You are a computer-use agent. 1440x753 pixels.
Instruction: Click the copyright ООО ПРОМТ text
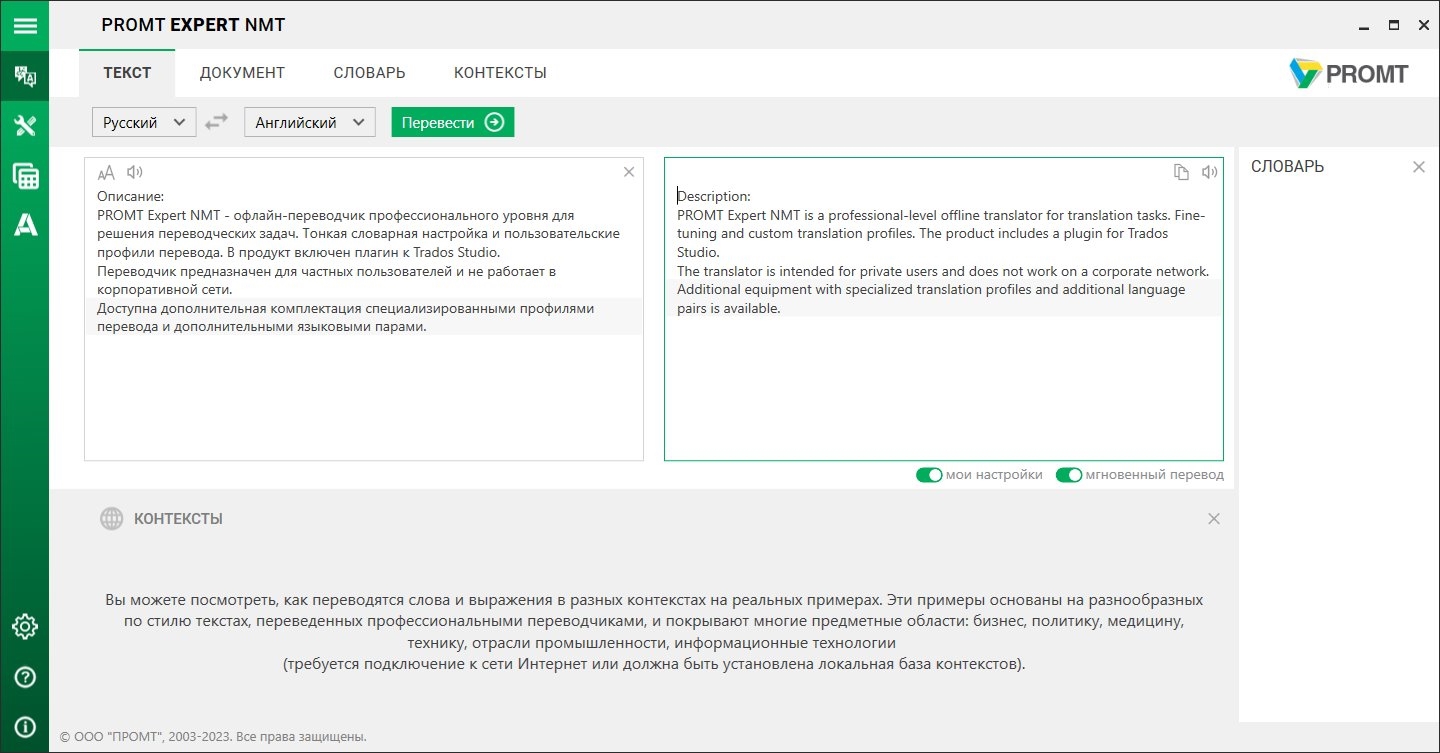pyautogui.click(x=213, y=737)
